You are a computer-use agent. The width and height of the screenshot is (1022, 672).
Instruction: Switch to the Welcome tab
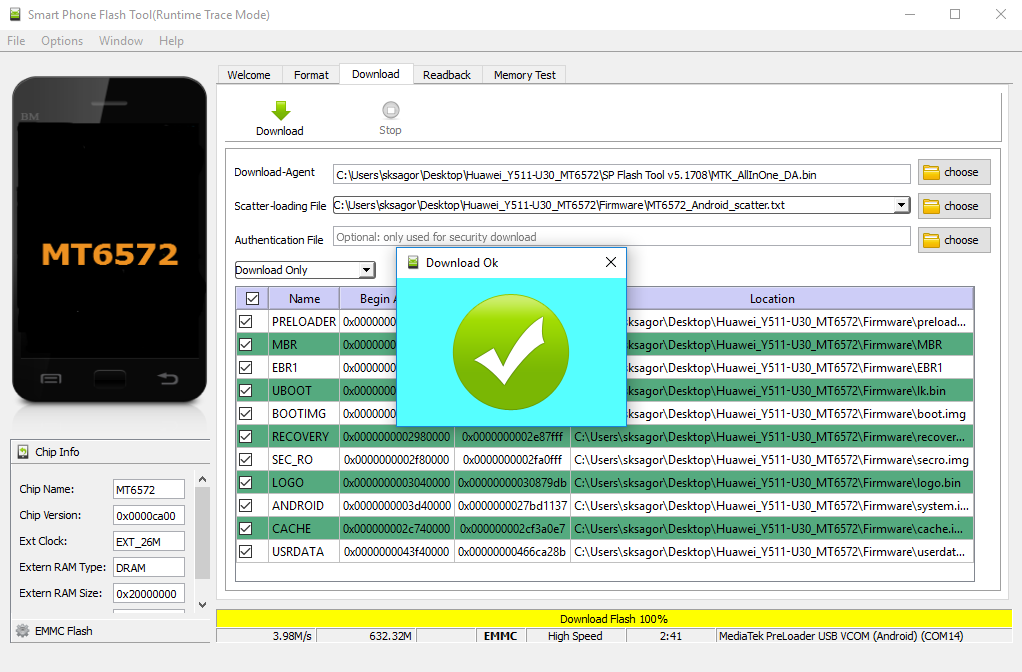pyautogui.click(x=249, y=75)
